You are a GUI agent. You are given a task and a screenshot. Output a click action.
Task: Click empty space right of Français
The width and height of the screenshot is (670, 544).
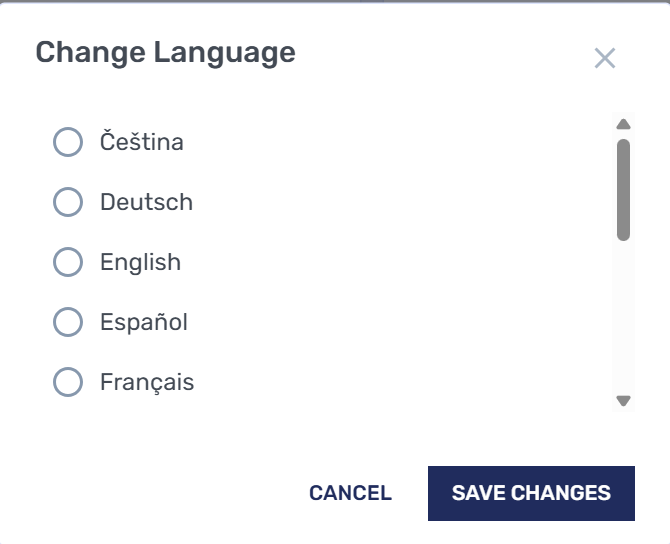(400, 382)
